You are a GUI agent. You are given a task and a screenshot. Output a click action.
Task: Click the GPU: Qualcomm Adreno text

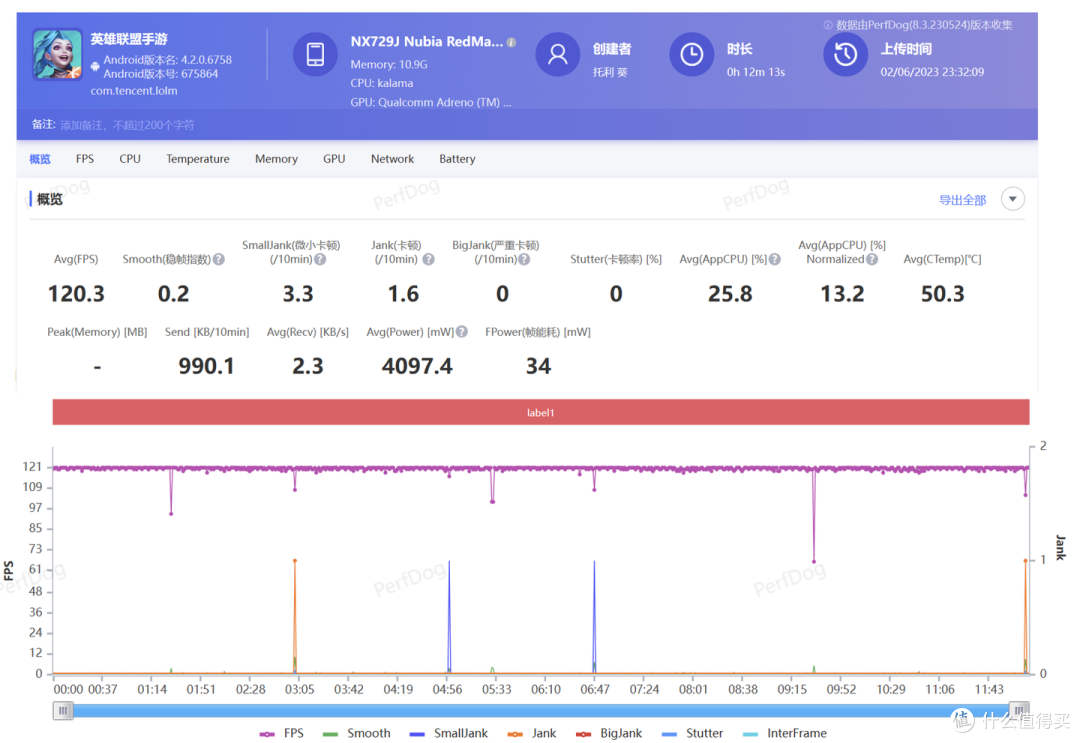(430, 103)
